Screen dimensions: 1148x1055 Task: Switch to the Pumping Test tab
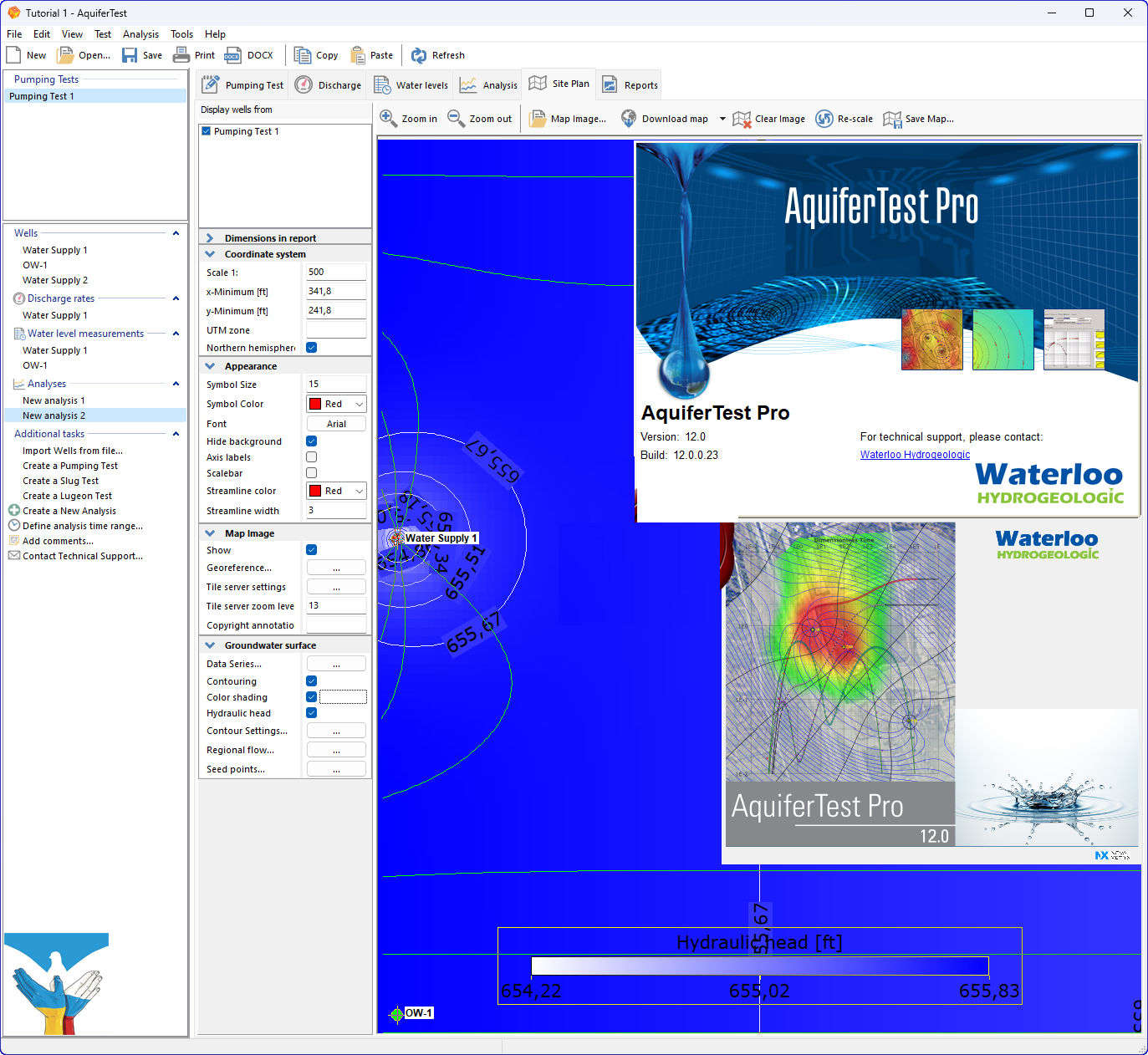click(x=242, y=85)
